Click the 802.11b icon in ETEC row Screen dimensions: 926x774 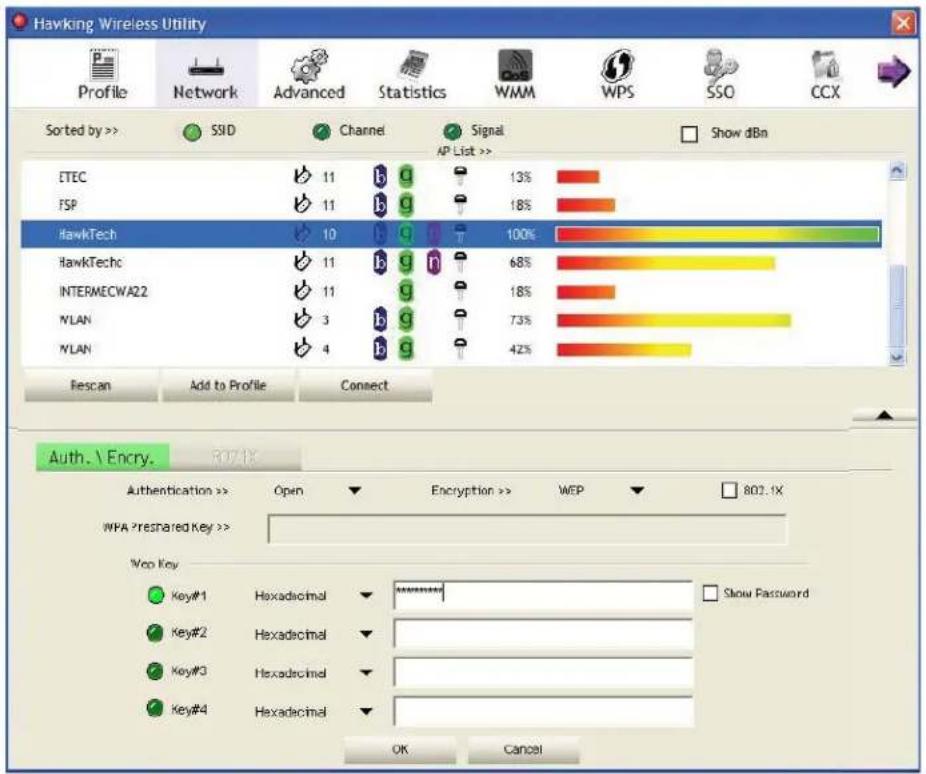coord(380,176)
